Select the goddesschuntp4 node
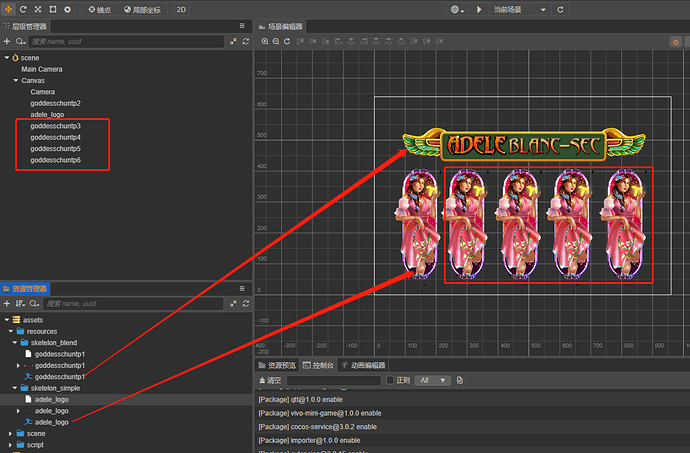Screen dimensions: 690x453 (x=55, y=137)
